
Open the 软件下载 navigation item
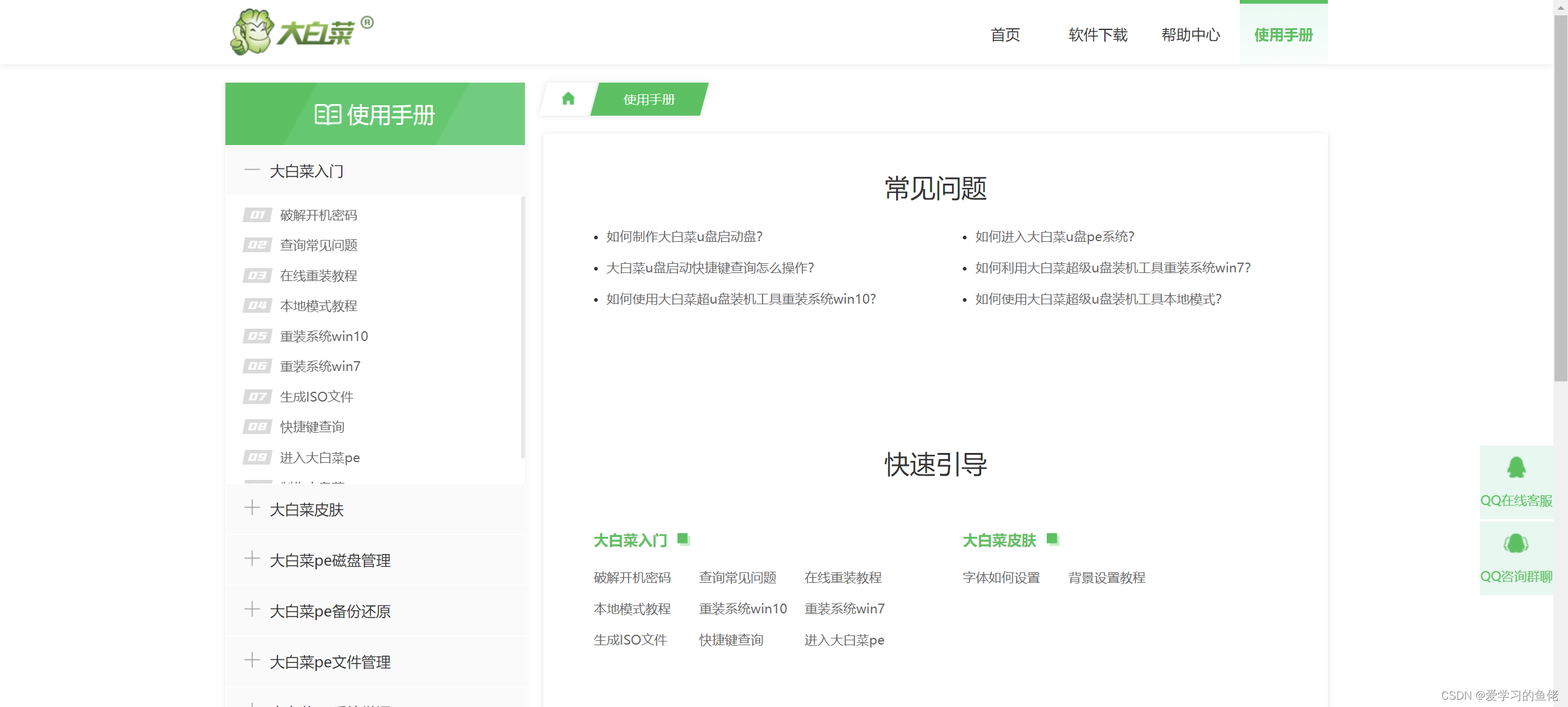tap(1098, 35)
